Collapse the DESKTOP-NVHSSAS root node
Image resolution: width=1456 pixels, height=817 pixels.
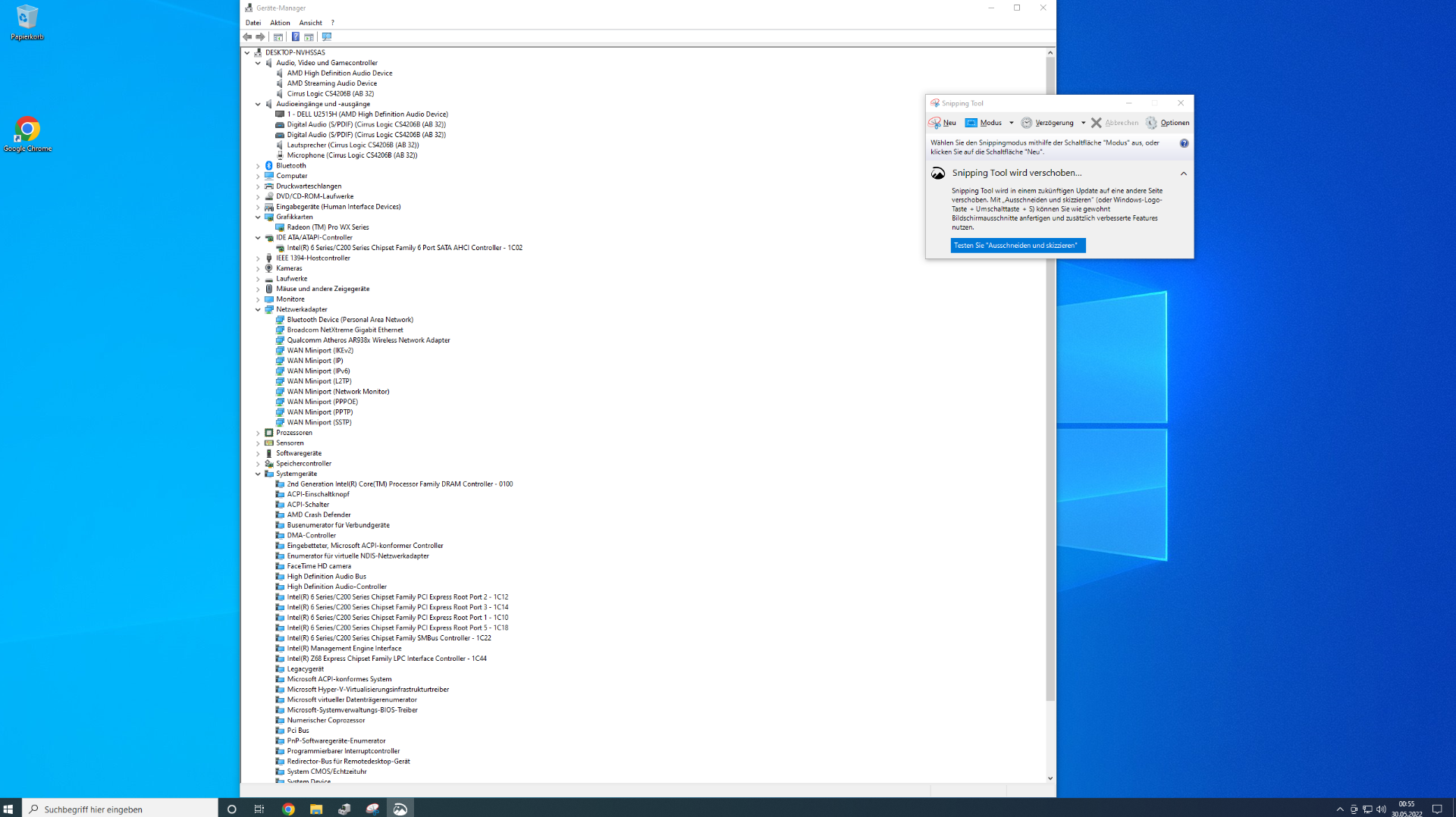pyautogui.click(x=247, y=53)
